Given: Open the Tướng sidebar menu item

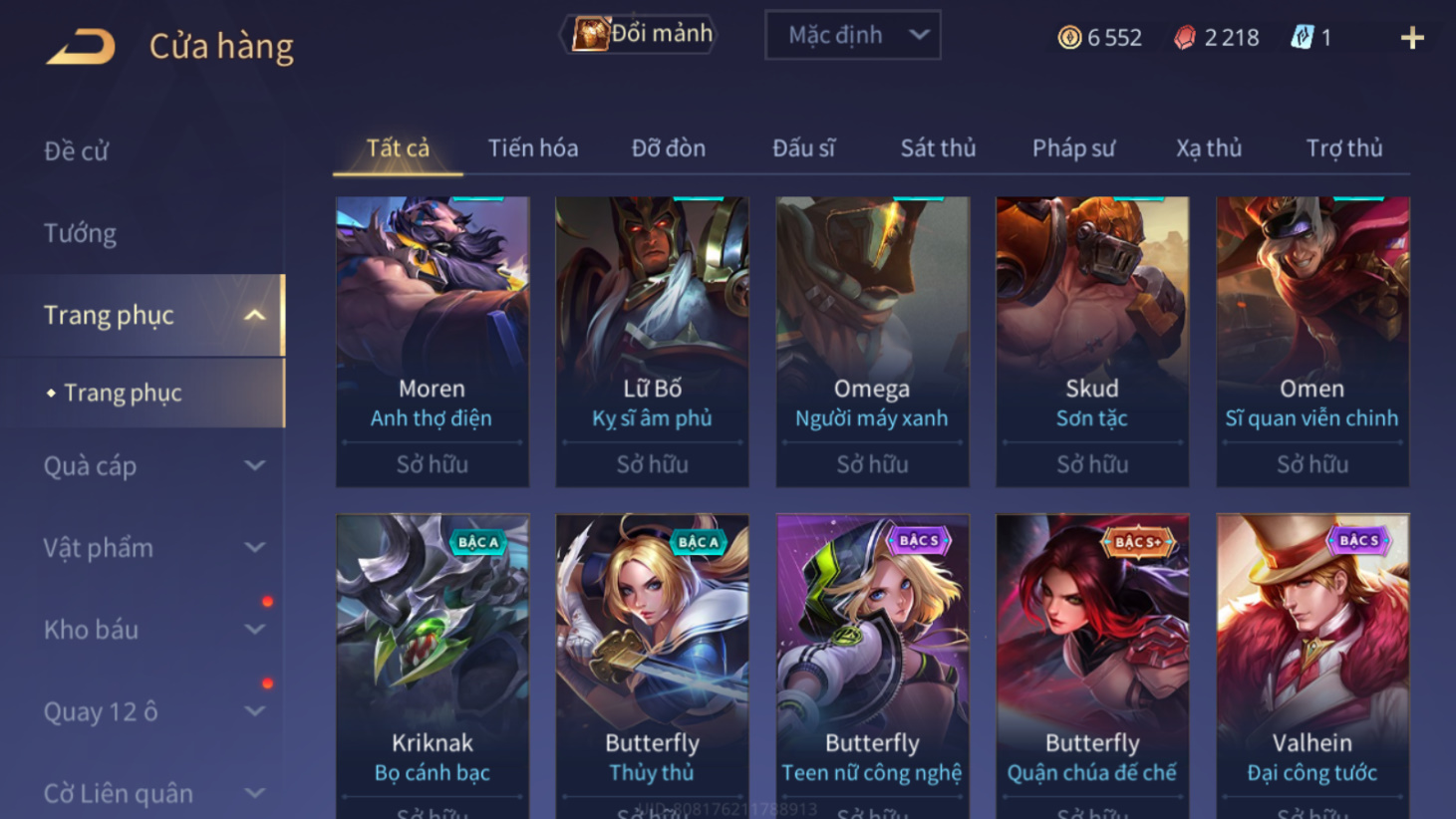Looking at the screenshot, I should click(x=81, y=233).
